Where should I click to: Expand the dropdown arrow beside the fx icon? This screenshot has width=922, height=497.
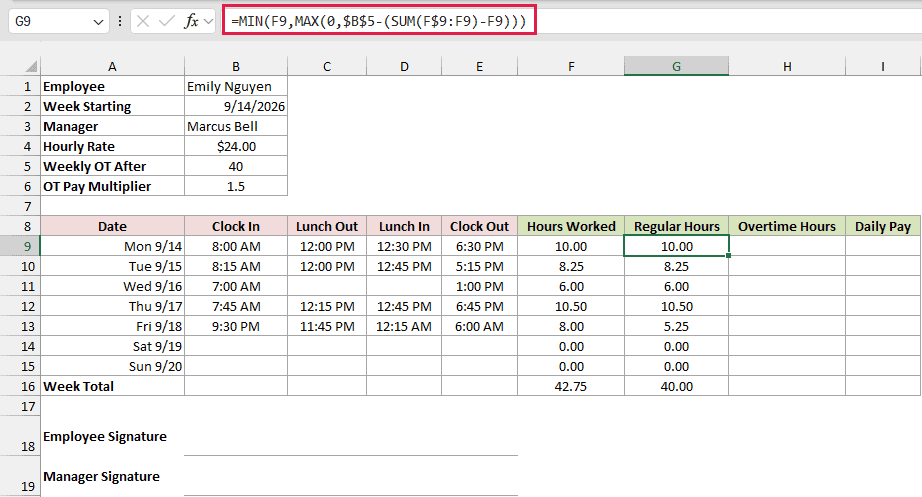pyautogui.click(x=208, y=22)
